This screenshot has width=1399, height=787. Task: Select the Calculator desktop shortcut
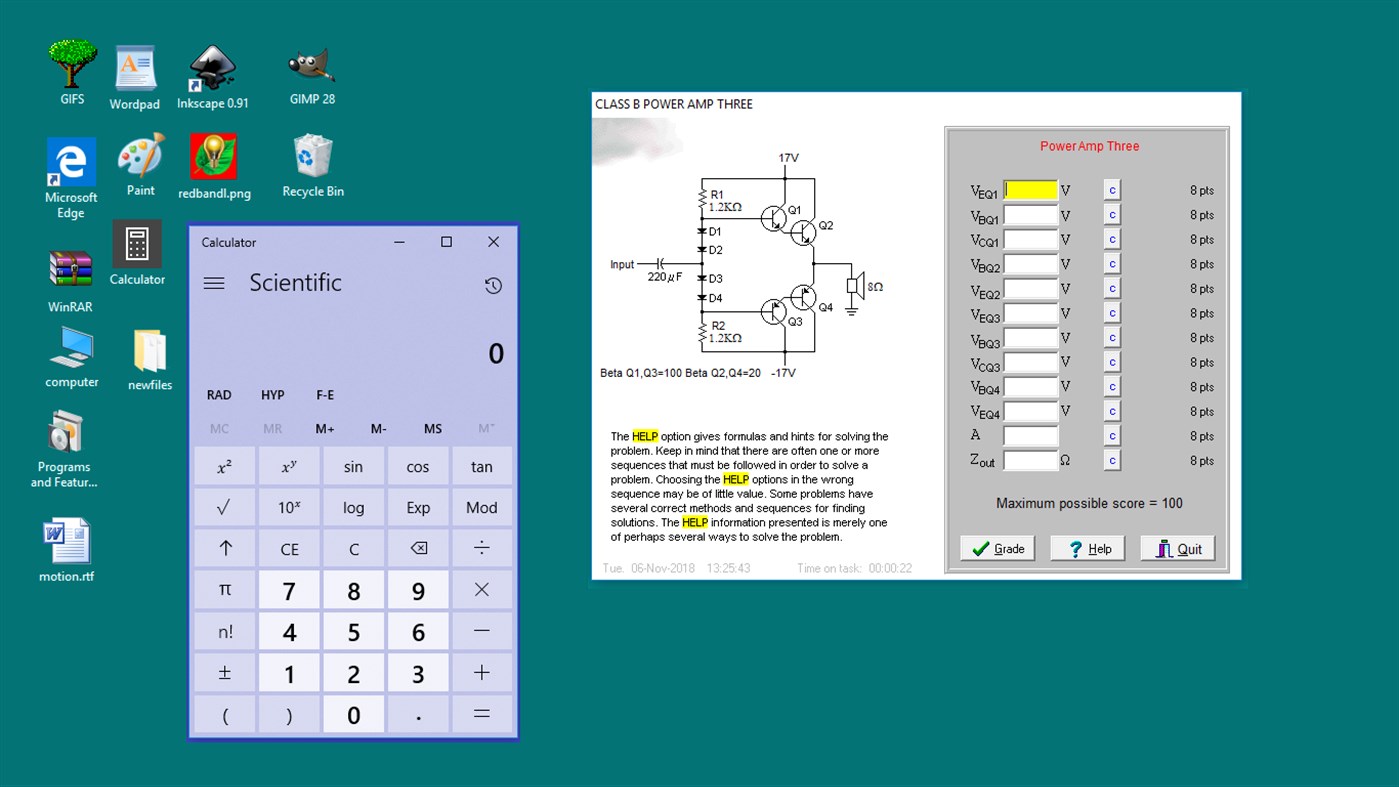pos(137,245)
